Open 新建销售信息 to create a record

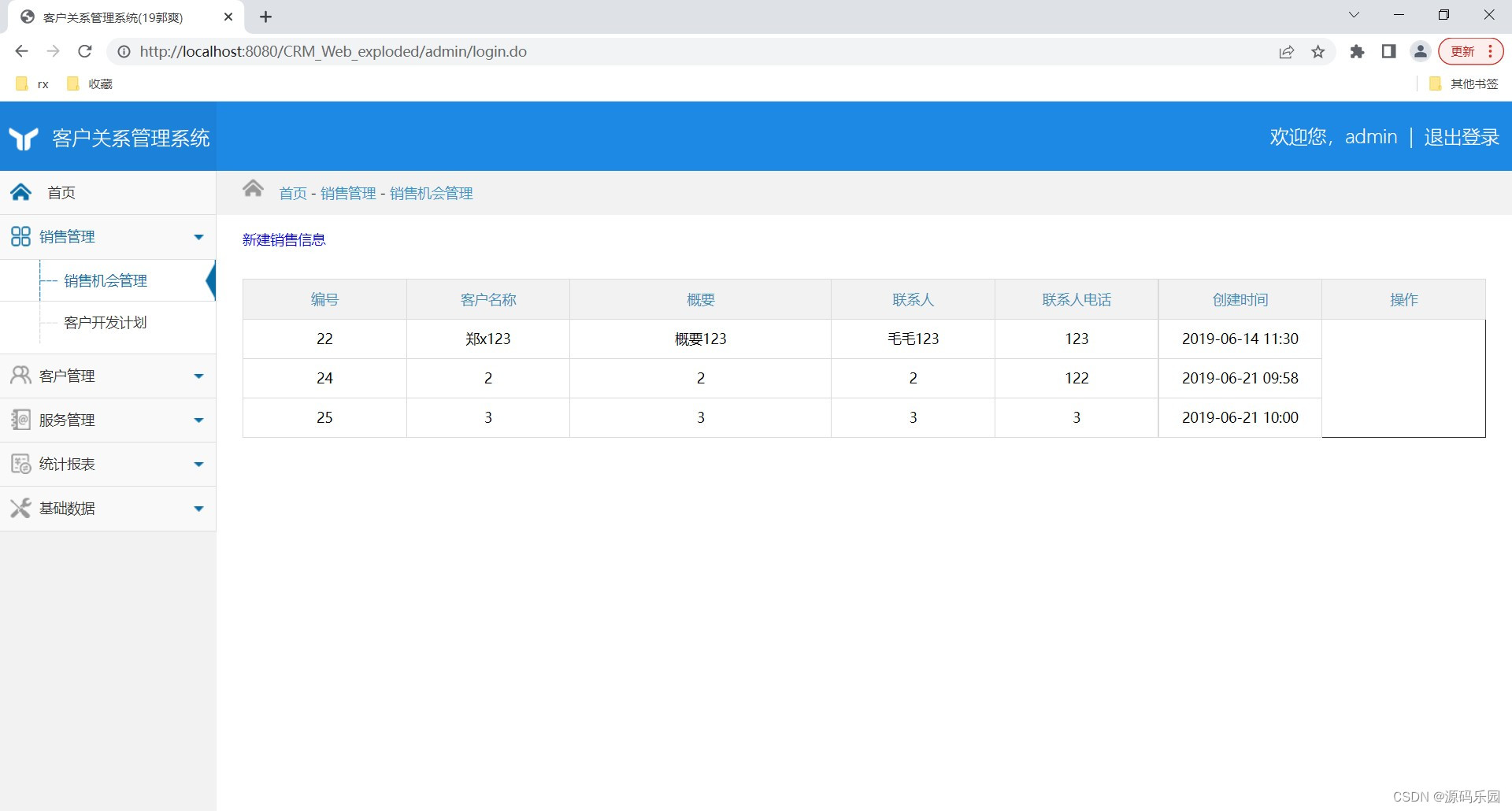(283, 240)
